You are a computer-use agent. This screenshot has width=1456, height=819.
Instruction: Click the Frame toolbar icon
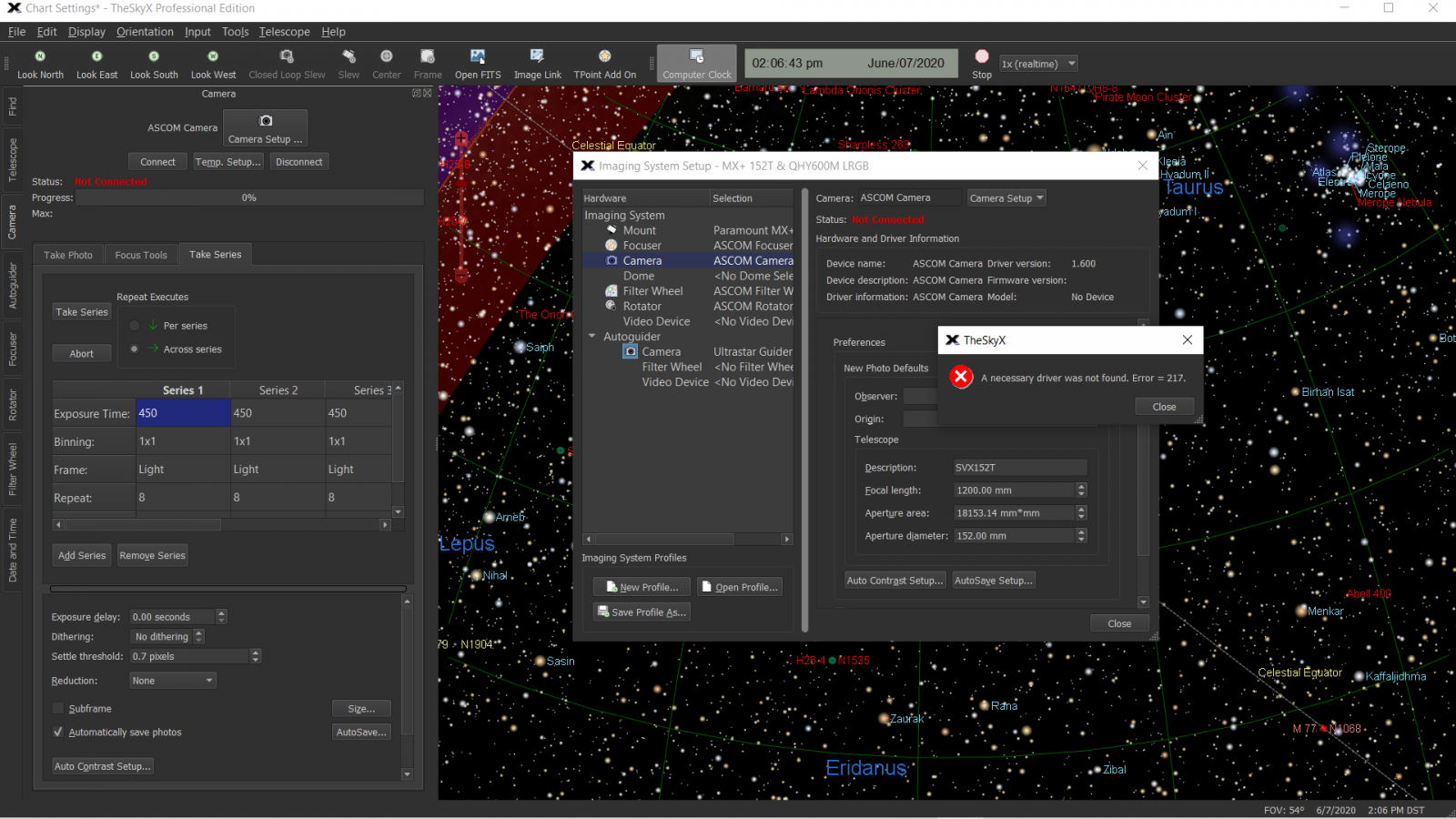tap(428, 56)
